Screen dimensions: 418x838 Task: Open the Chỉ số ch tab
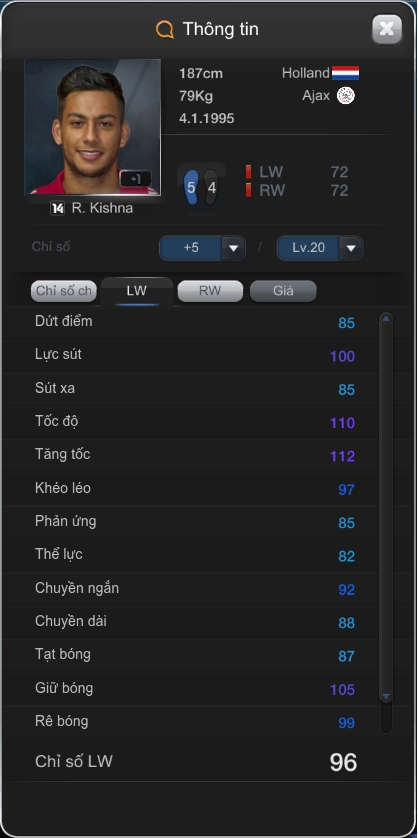64,291
